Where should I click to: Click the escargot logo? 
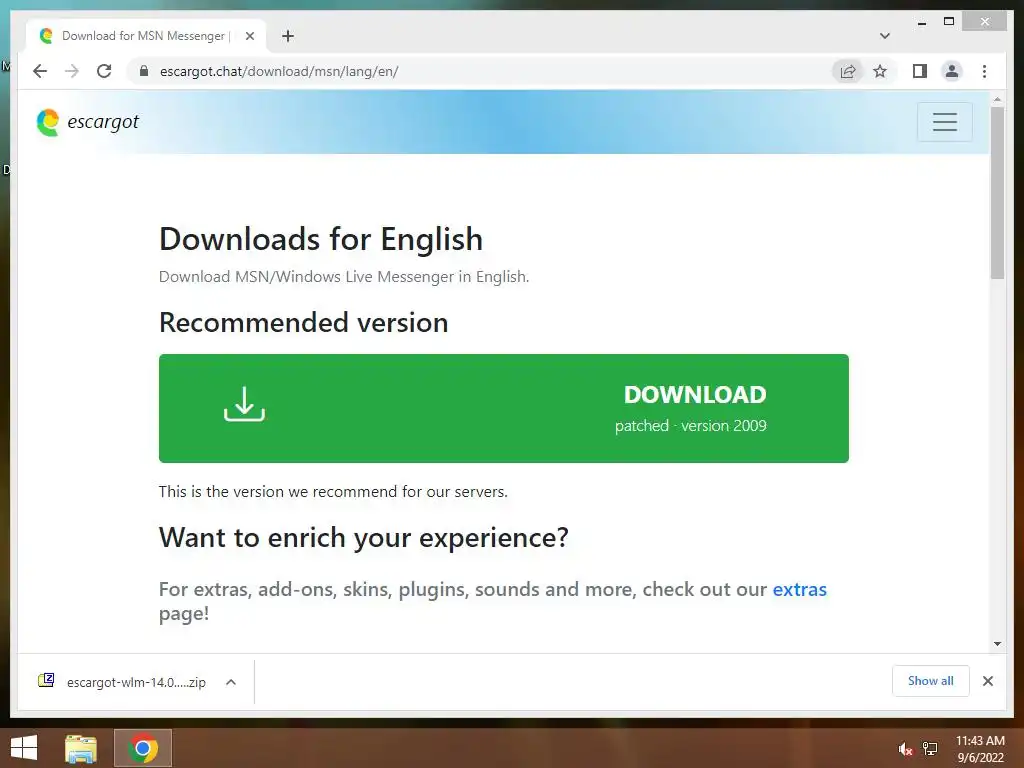[x=88, y=122]
